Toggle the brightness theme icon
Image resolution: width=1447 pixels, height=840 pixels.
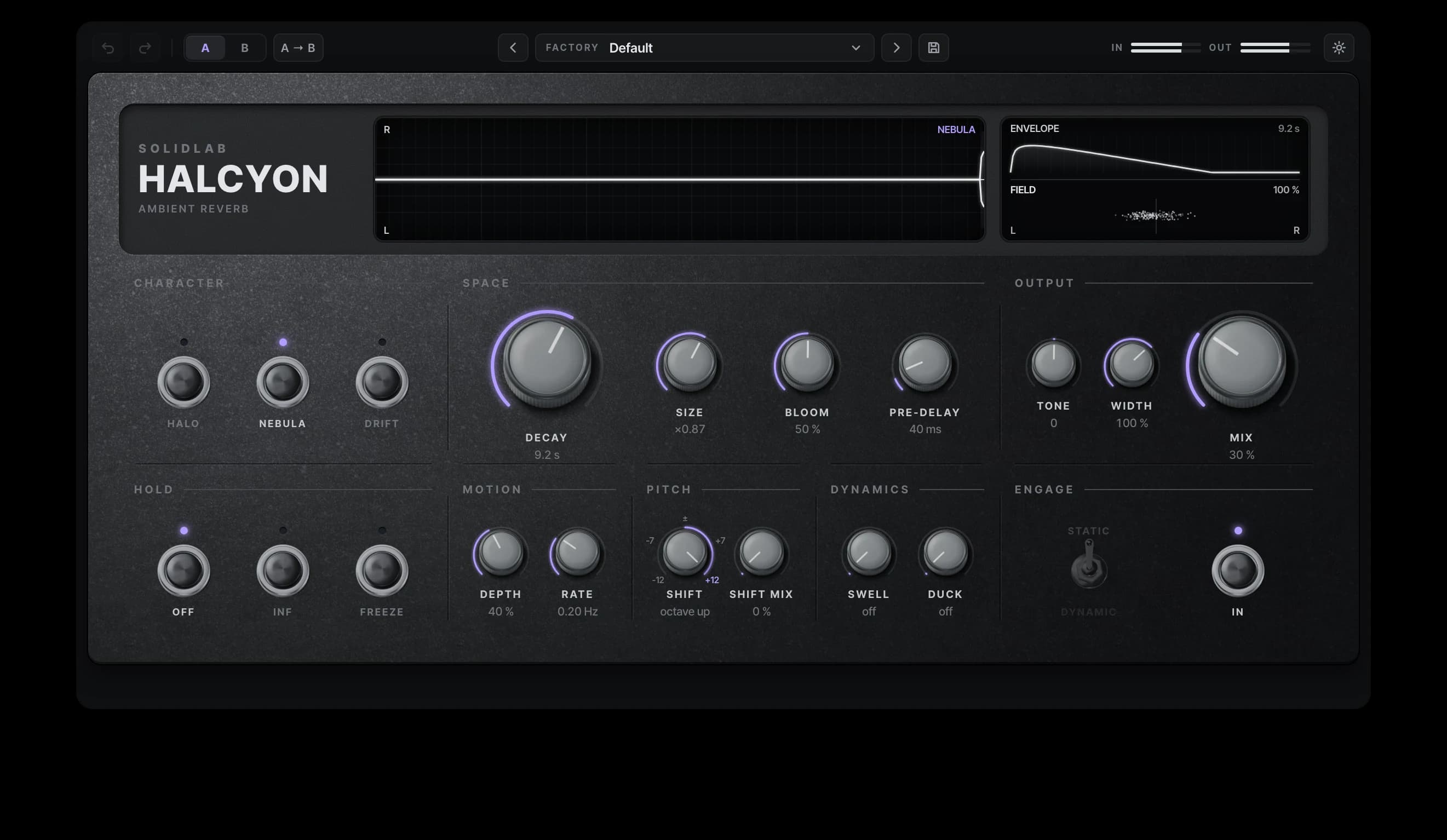[x=1339, y=48]
